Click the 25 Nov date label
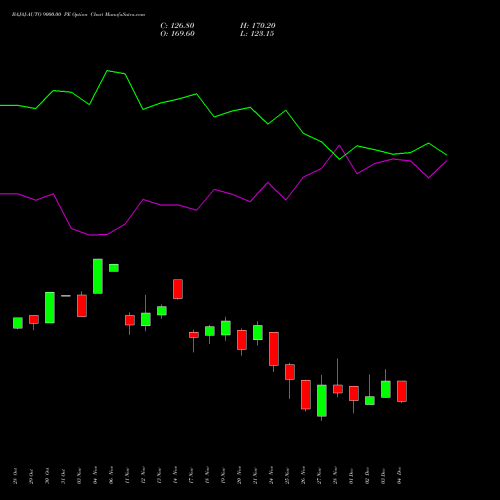Screen dimensions: 500x500 tap(287, 476)
